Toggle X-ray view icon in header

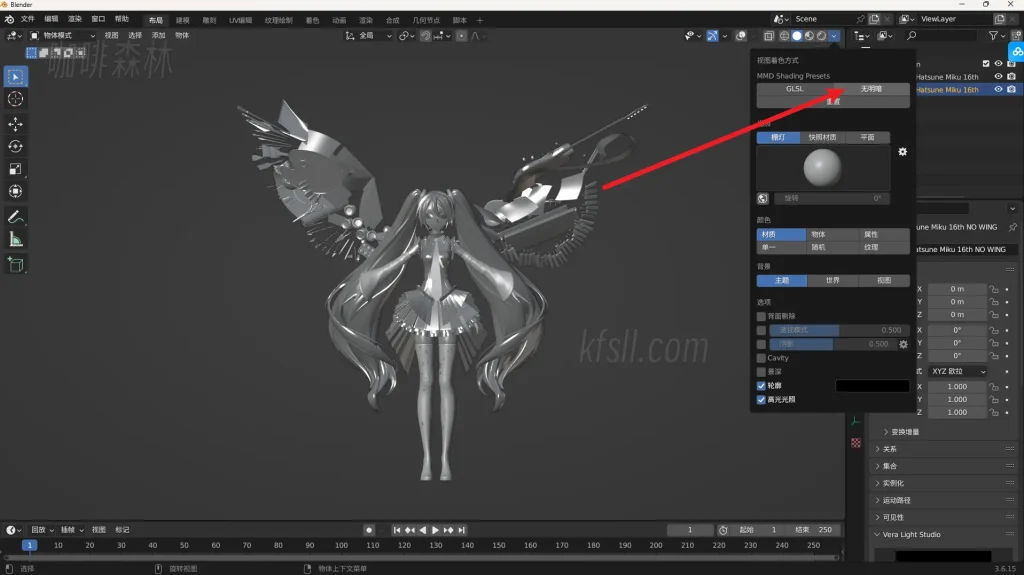point(768,36)
